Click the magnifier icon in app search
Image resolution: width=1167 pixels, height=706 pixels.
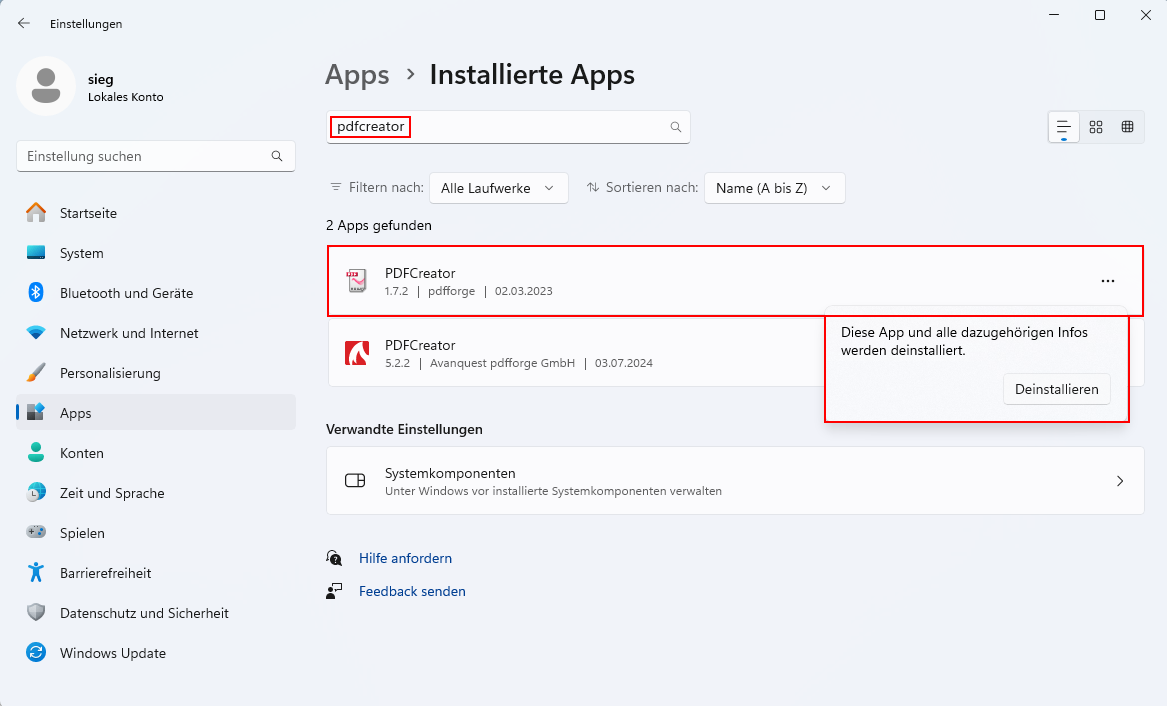coord(675,127)
